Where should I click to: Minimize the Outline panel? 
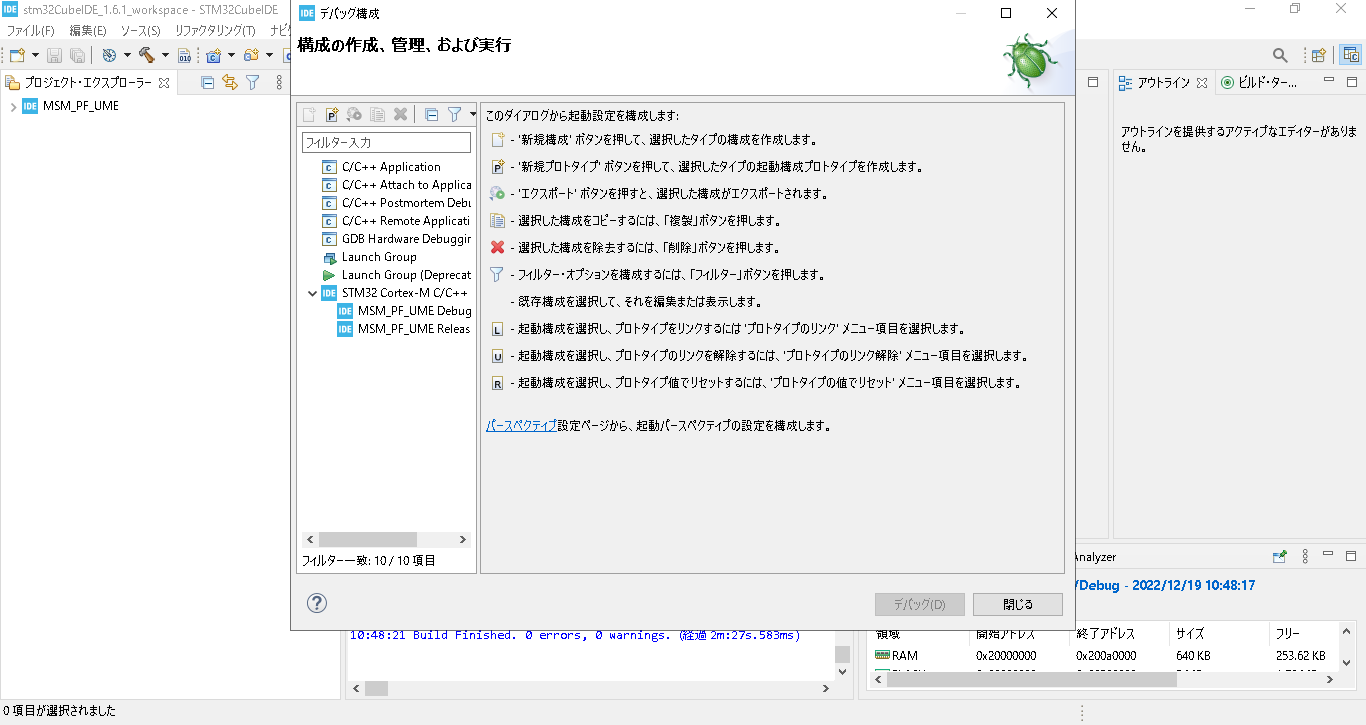[1329, 82]
